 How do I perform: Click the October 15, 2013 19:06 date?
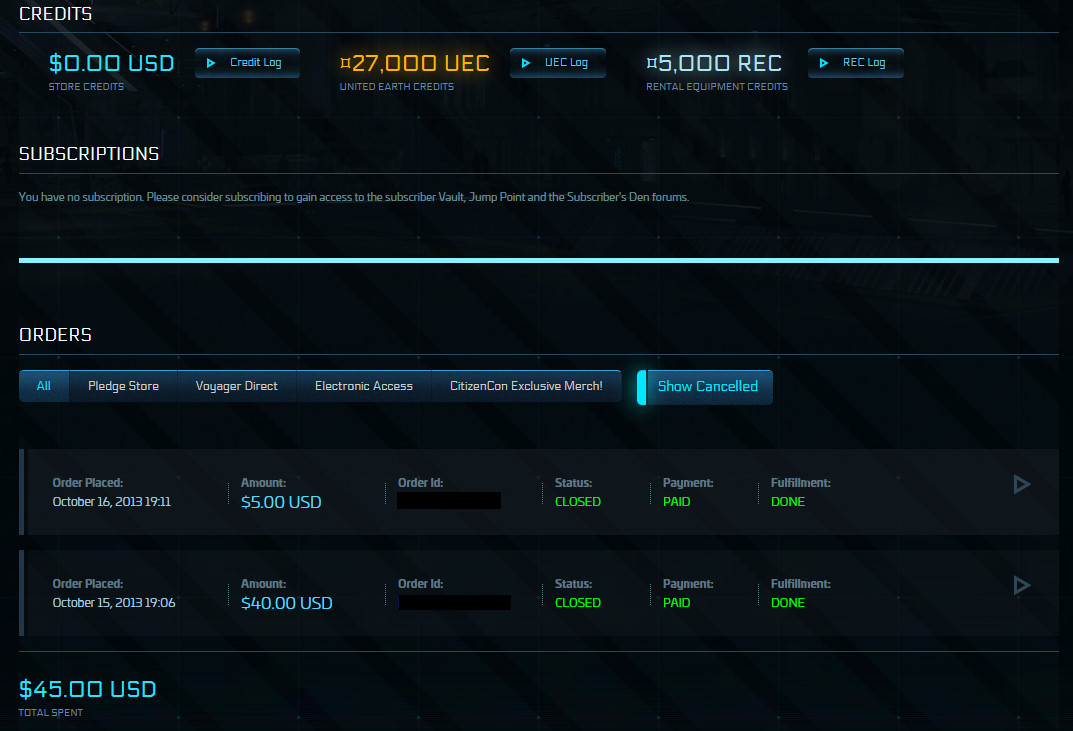(114, 602)
